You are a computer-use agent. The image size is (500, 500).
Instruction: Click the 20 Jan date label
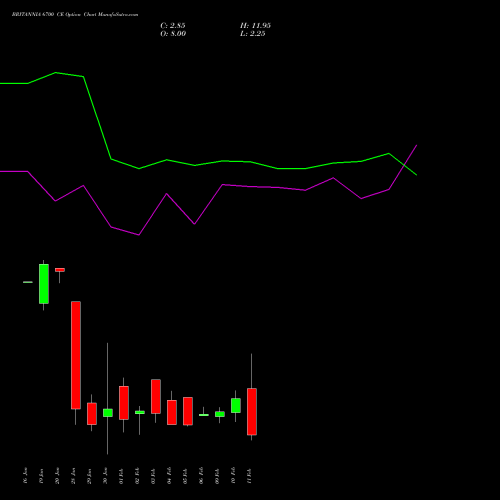58,476
